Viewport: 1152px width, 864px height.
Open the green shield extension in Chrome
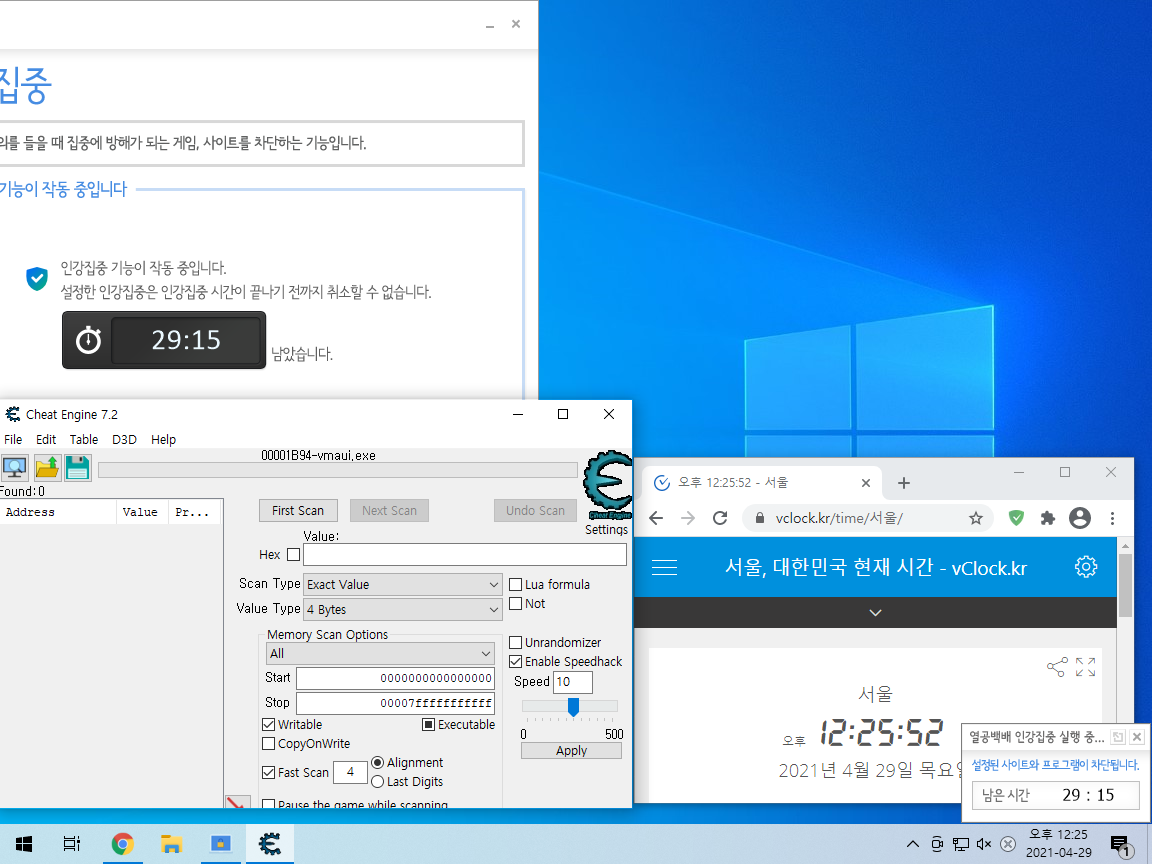pyautogui.click(x=1016, y=518)
